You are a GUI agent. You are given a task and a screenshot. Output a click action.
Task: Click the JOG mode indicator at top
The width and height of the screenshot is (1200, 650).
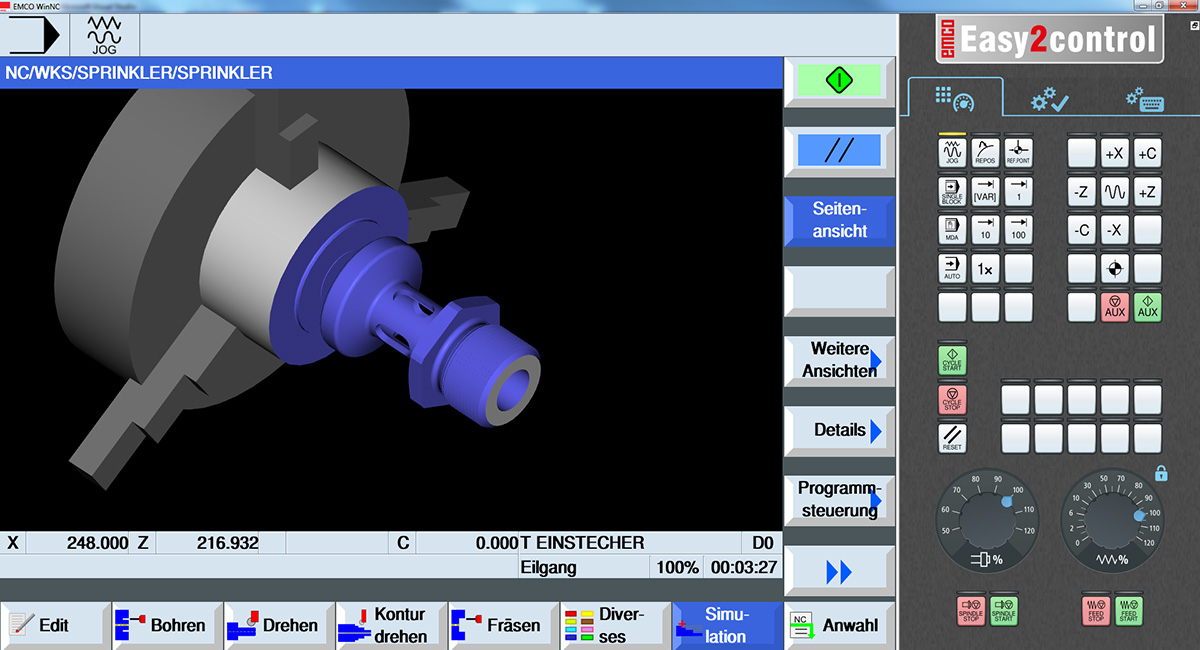(105, 33)
